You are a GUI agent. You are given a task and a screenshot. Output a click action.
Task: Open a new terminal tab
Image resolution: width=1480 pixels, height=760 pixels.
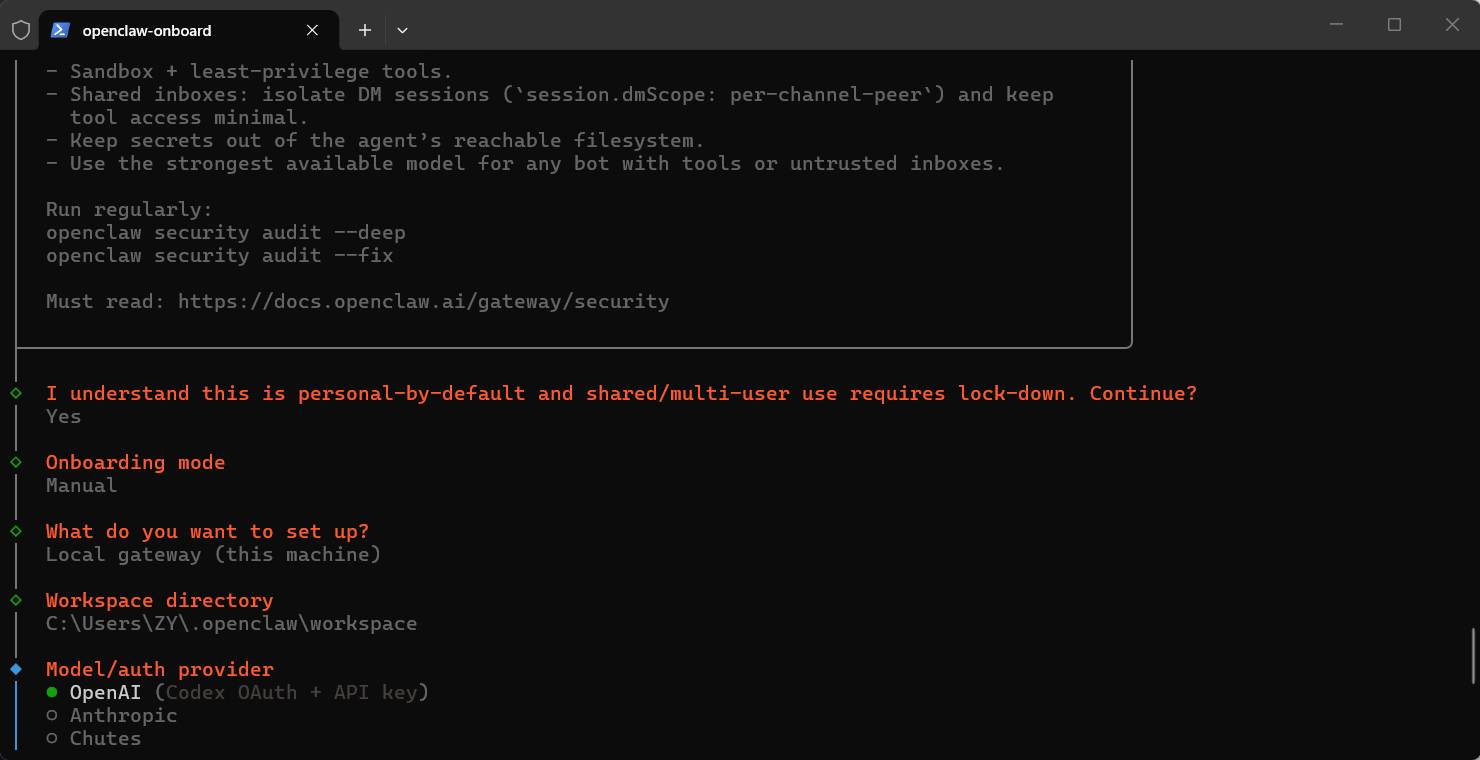pos(365,30)
